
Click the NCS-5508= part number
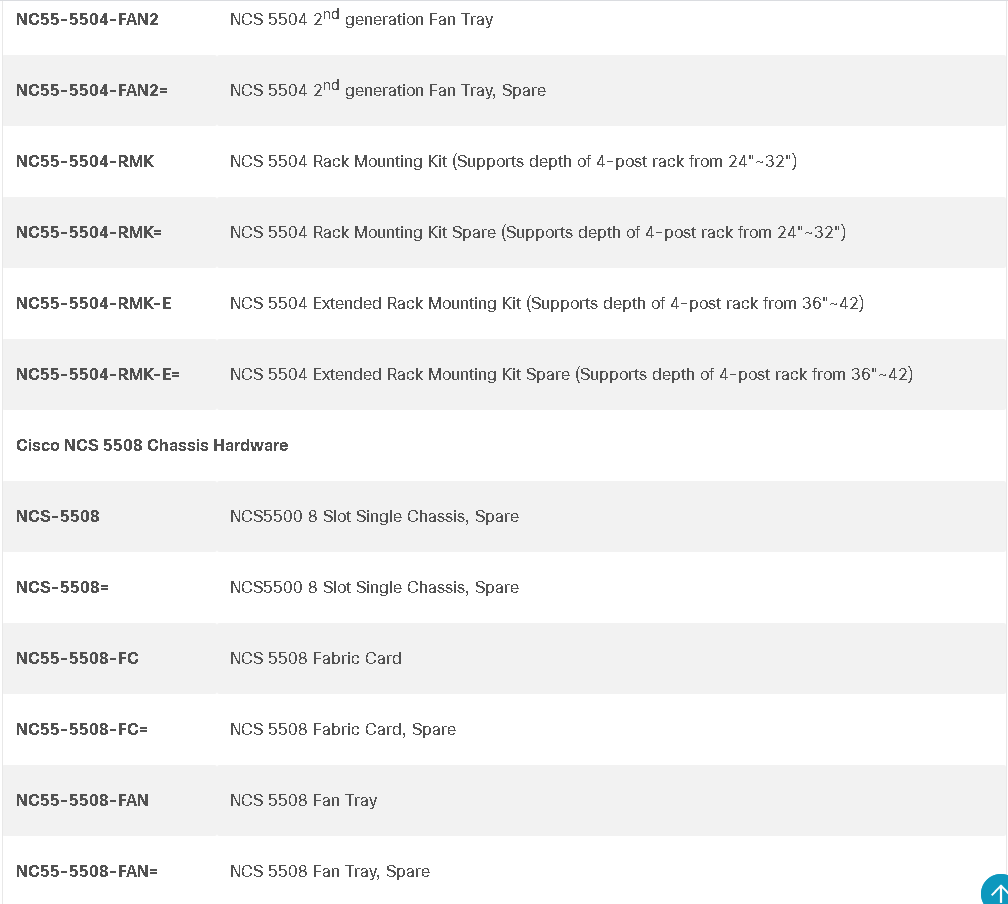point(62,588)
